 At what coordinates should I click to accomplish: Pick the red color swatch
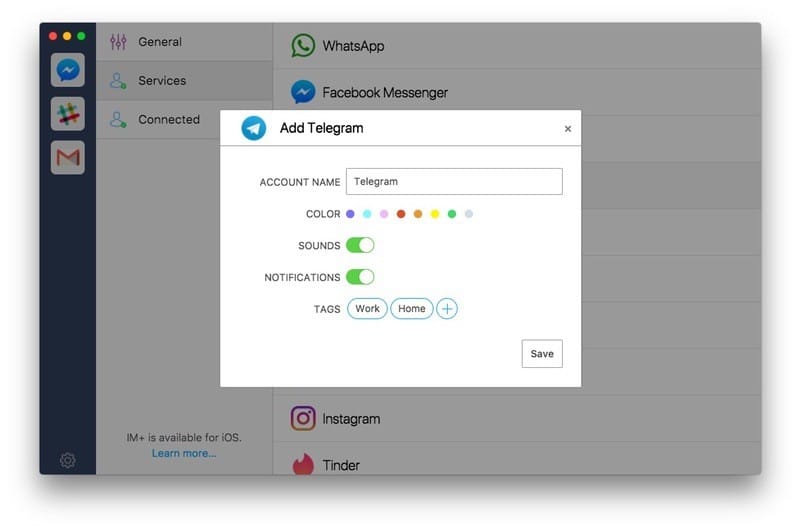tap(401, 214)
